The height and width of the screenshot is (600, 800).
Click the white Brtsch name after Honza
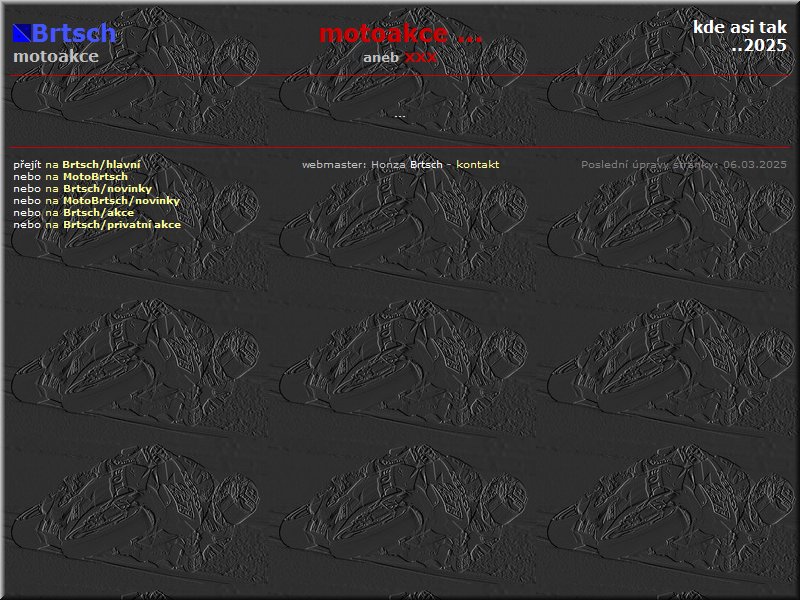click(x=426, y=164)
